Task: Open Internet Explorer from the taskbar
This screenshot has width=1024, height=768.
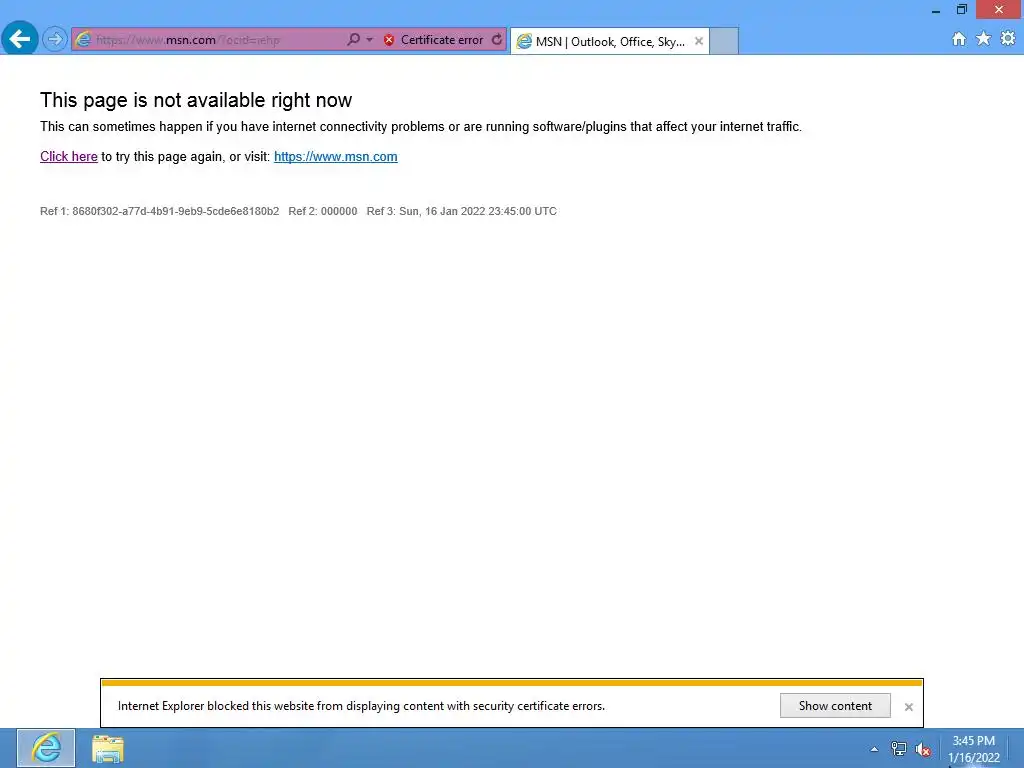Action: click(46, 748)
